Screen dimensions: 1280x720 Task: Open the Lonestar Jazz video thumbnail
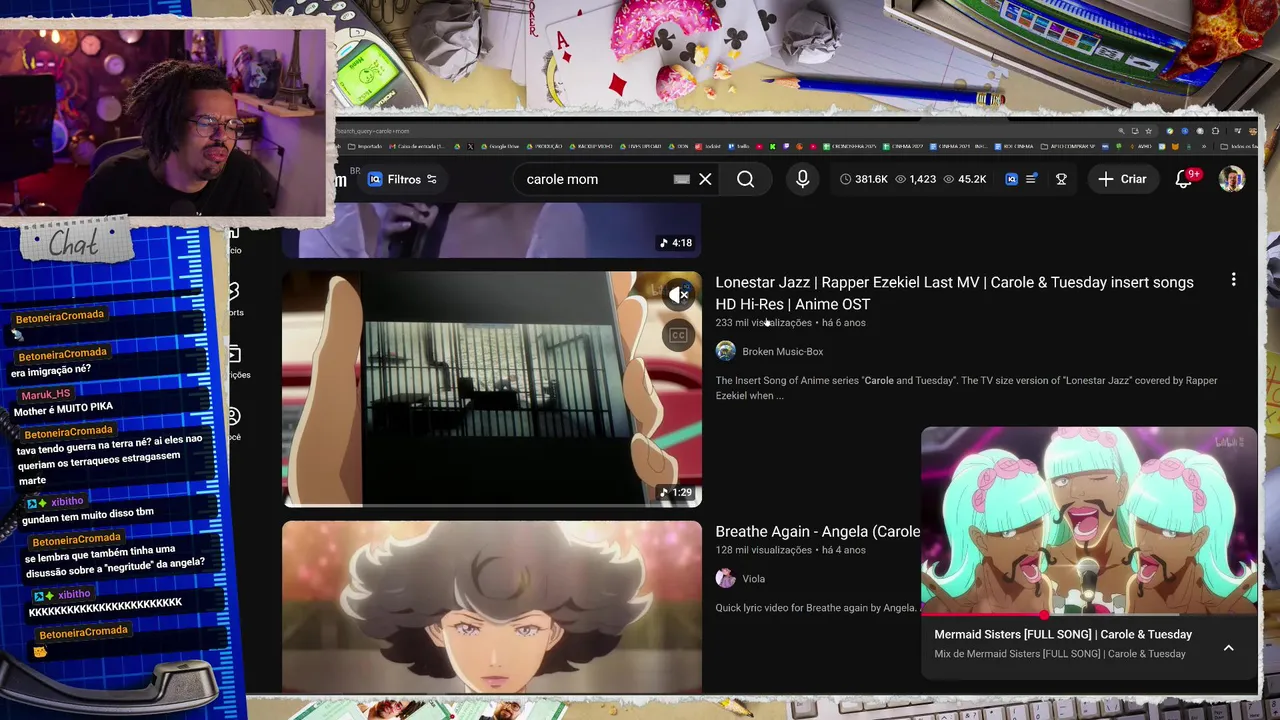point(492,389)
